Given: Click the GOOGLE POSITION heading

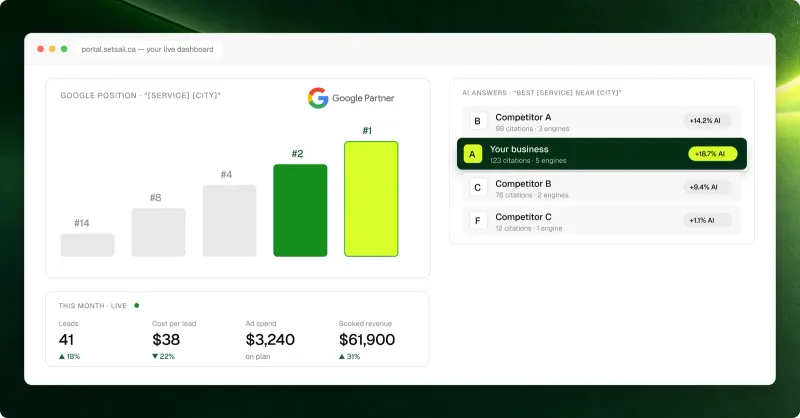Looking at the screenshot, I should 140,95.
